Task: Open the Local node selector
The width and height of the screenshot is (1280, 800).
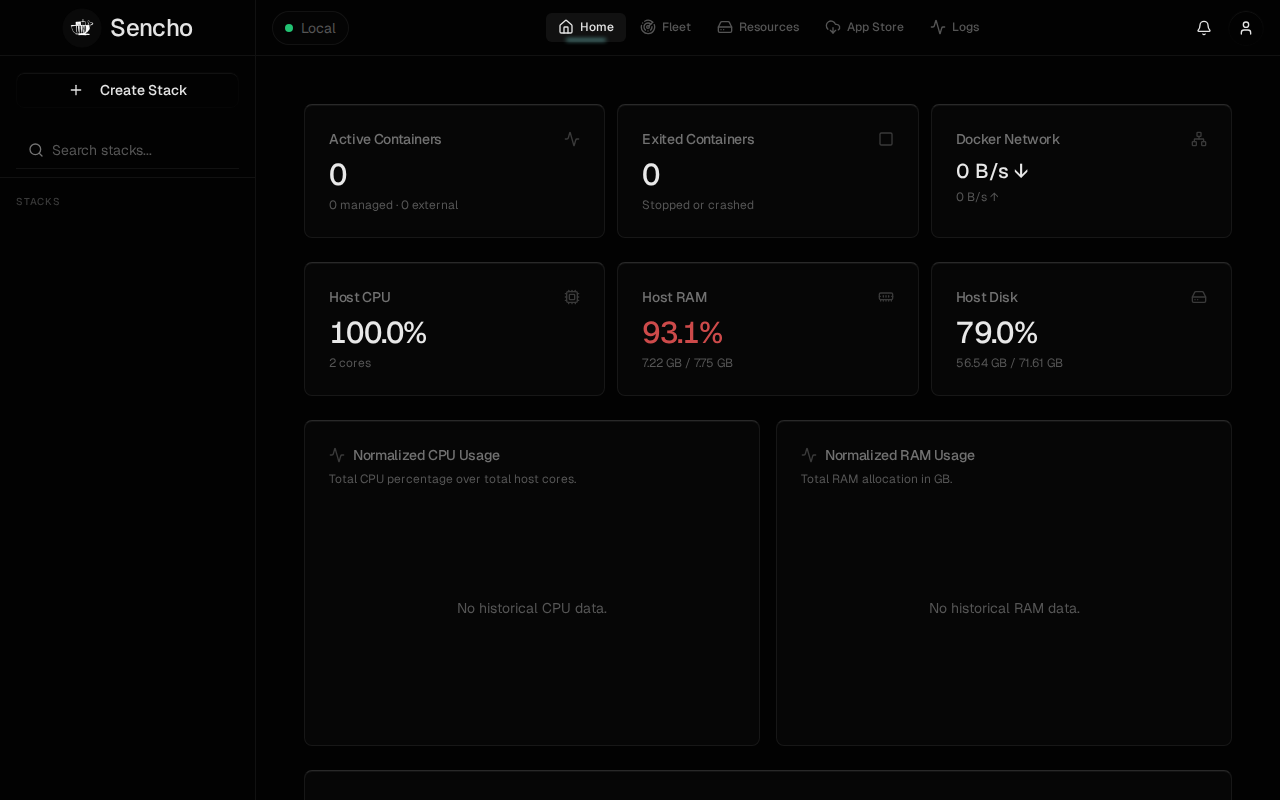Action: pos(310,28)
